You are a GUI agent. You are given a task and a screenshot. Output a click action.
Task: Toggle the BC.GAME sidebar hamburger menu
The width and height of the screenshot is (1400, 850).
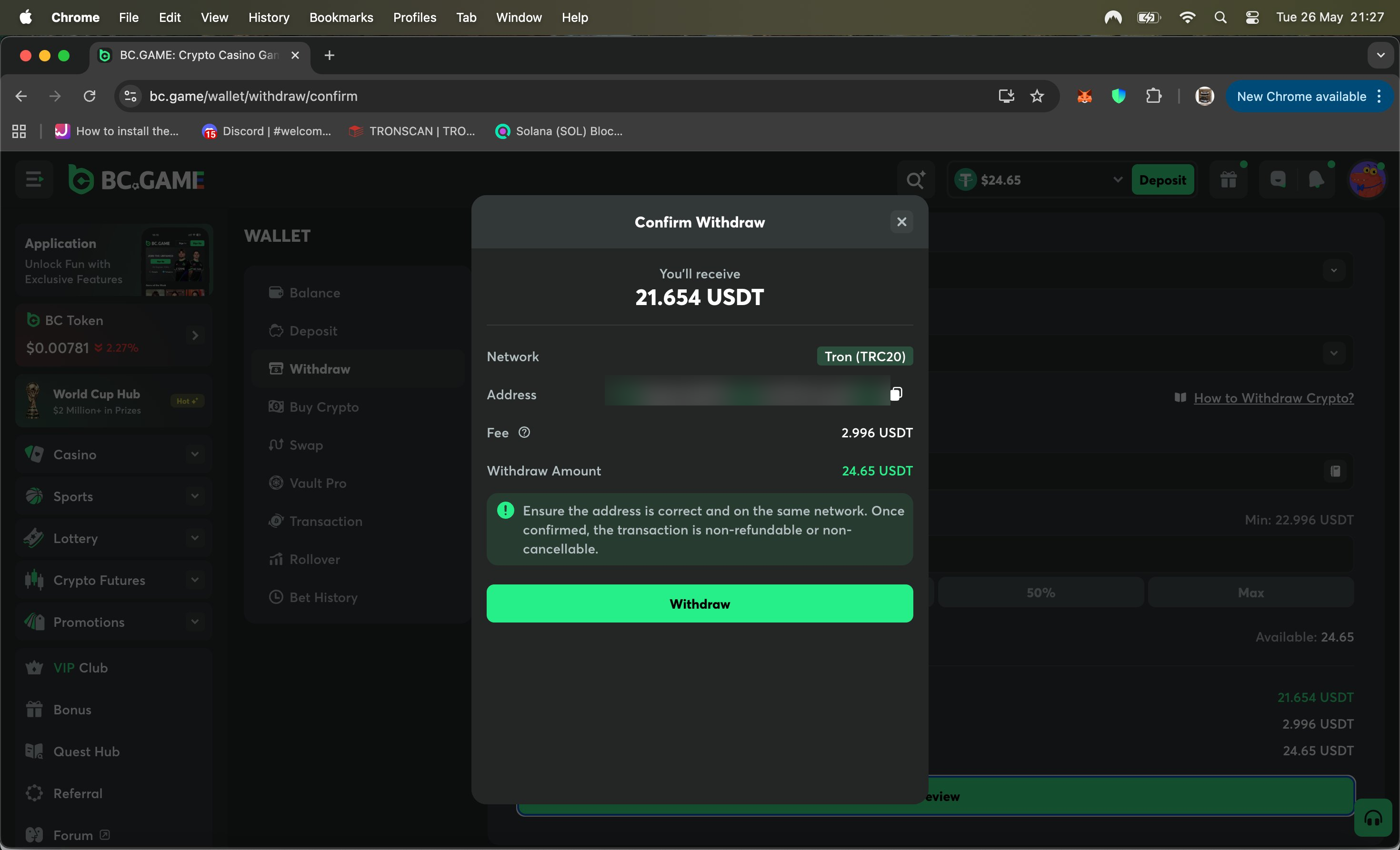(34, 180)
